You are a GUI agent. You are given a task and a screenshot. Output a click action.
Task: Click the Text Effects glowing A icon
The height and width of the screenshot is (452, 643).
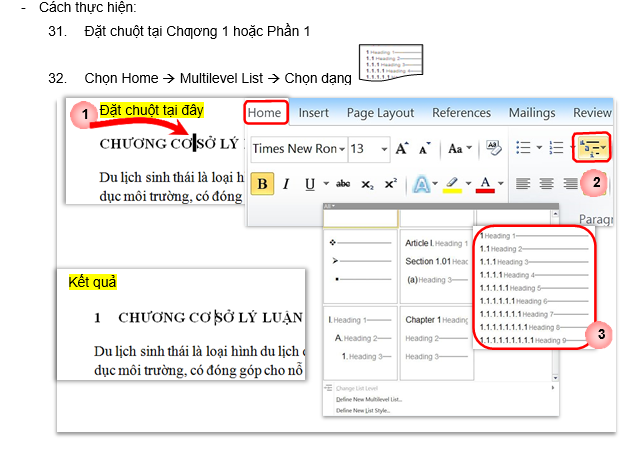pyautogui.click(x=421, y=184)
